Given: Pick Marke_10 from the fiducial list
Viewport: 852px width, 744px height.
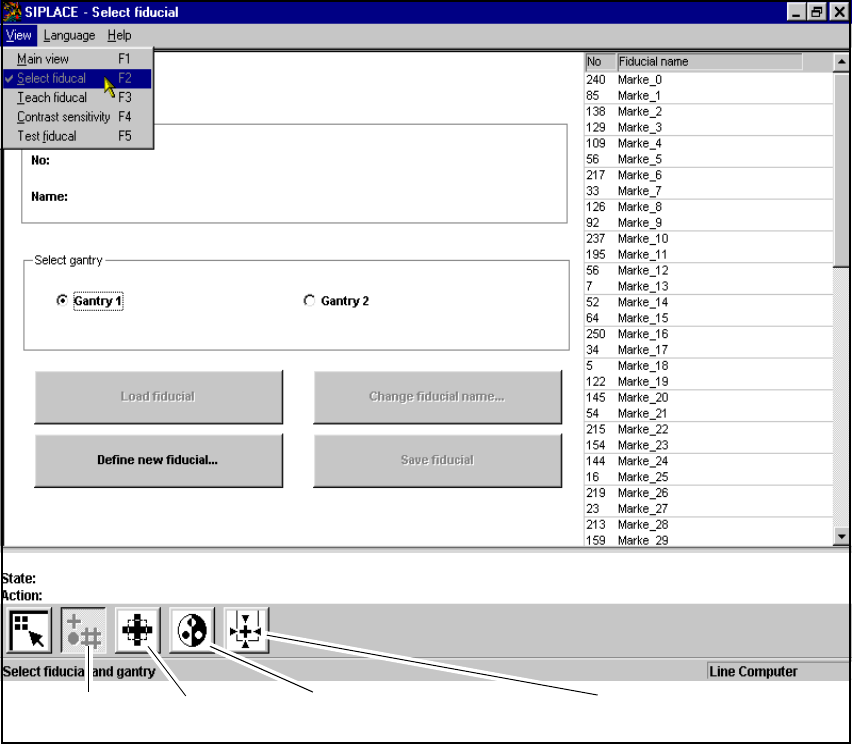Looking at the screenshot, I should point(709,239).
